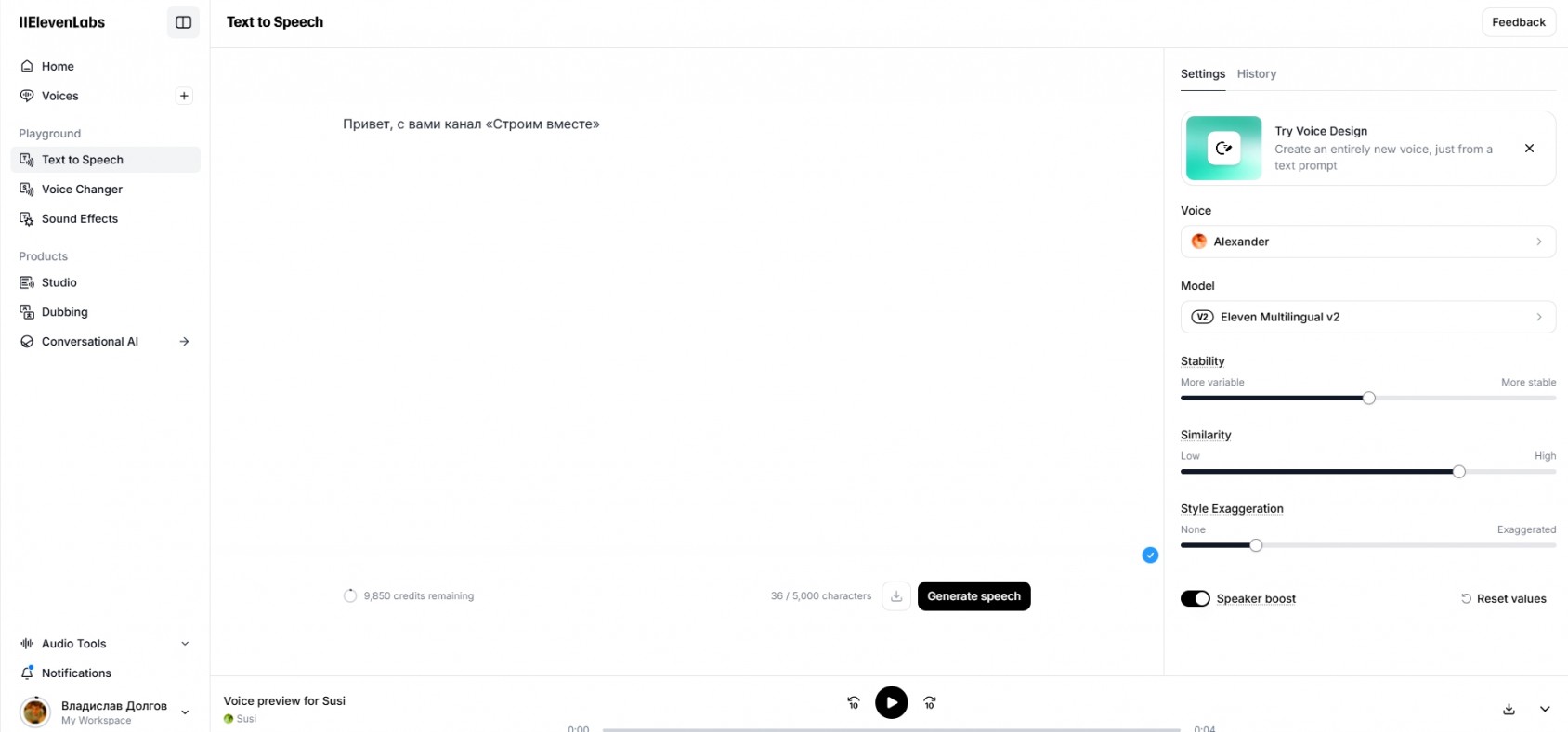Download the voice preview in player bar
The image size is (1568, 732).
[1509, 709]
